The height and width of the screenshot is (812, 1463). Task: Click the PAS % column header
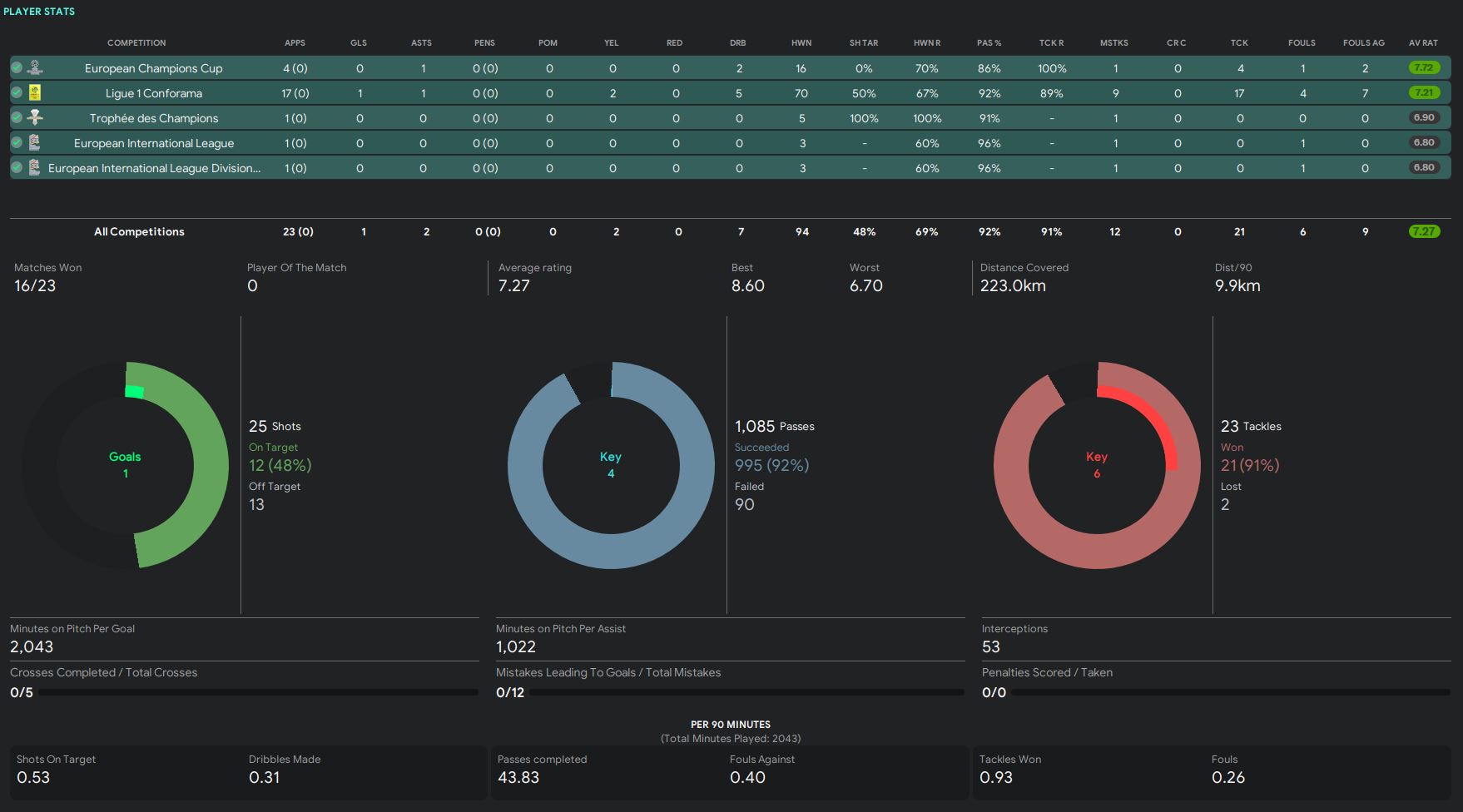point(989,42)
